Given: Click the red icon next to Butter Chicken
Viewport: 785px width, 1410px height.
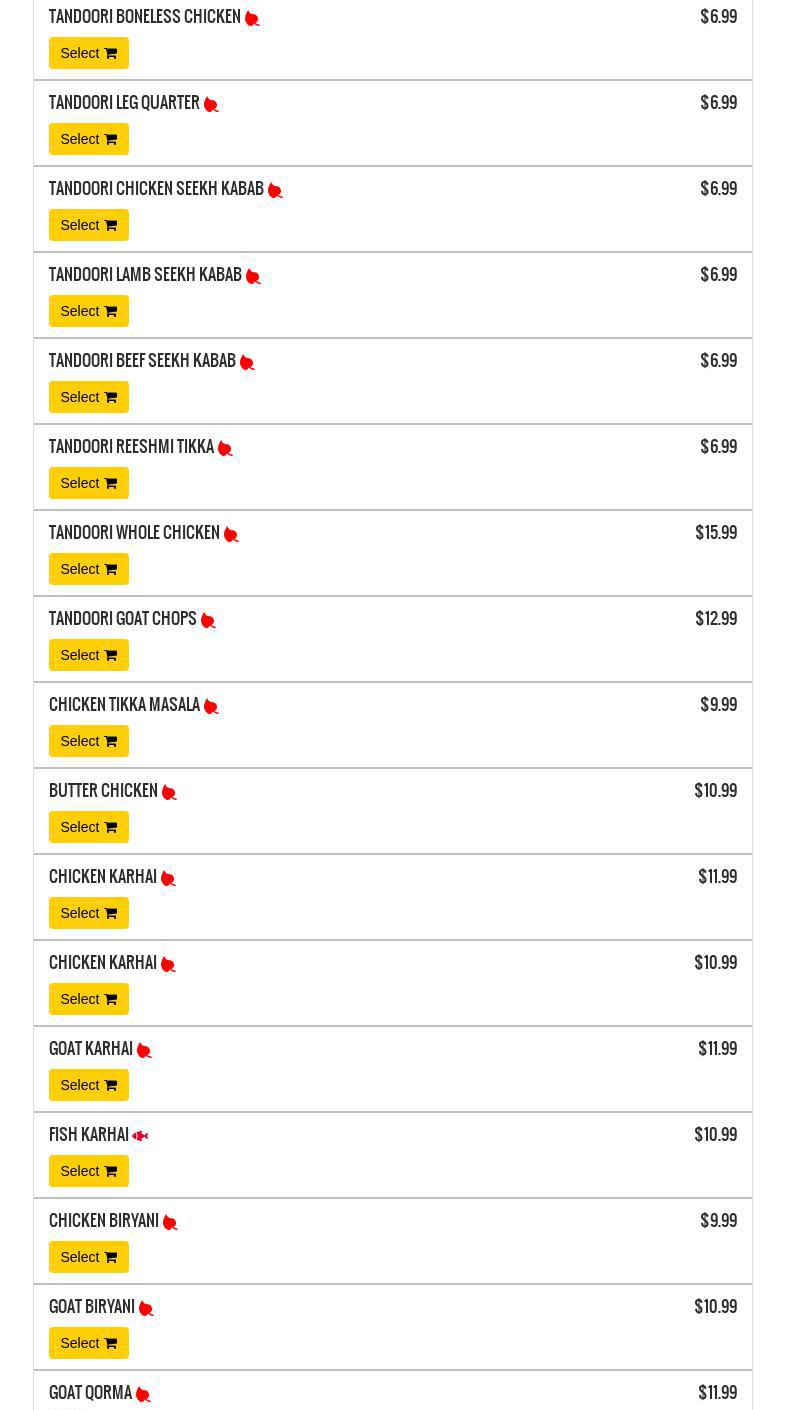Looking at the screenshot, I should 169,792.
